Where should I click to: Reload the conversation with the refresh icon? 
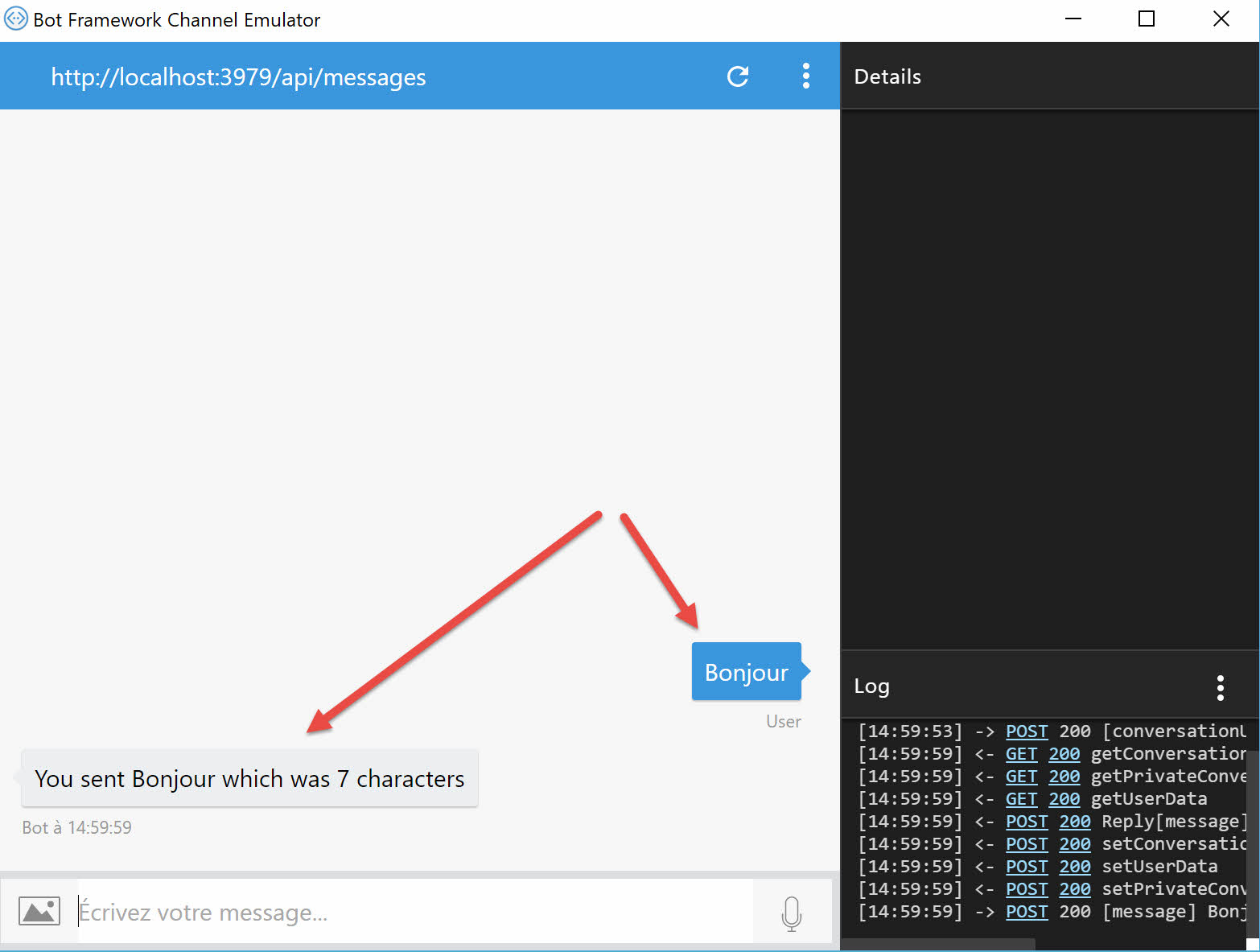coord(738,76)
